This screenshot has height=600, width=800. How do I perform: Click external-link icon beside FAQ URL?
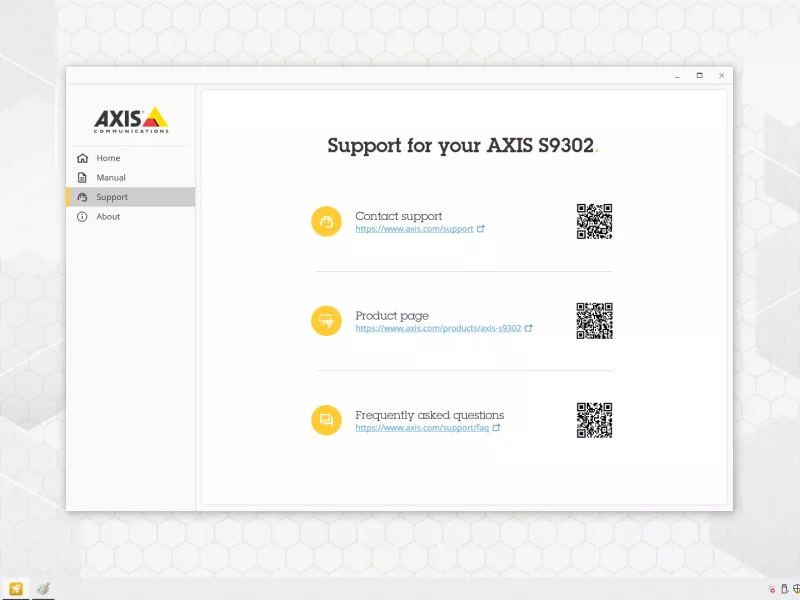496,428
